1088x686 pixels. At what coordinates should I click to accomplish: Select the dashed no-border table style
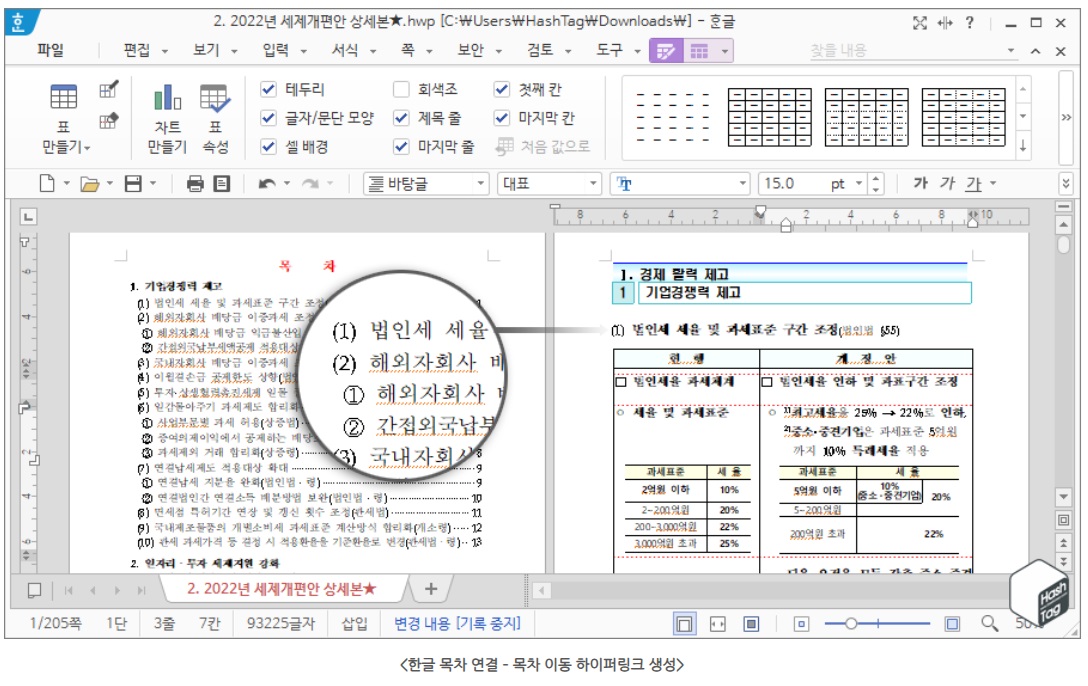(672, 117)
